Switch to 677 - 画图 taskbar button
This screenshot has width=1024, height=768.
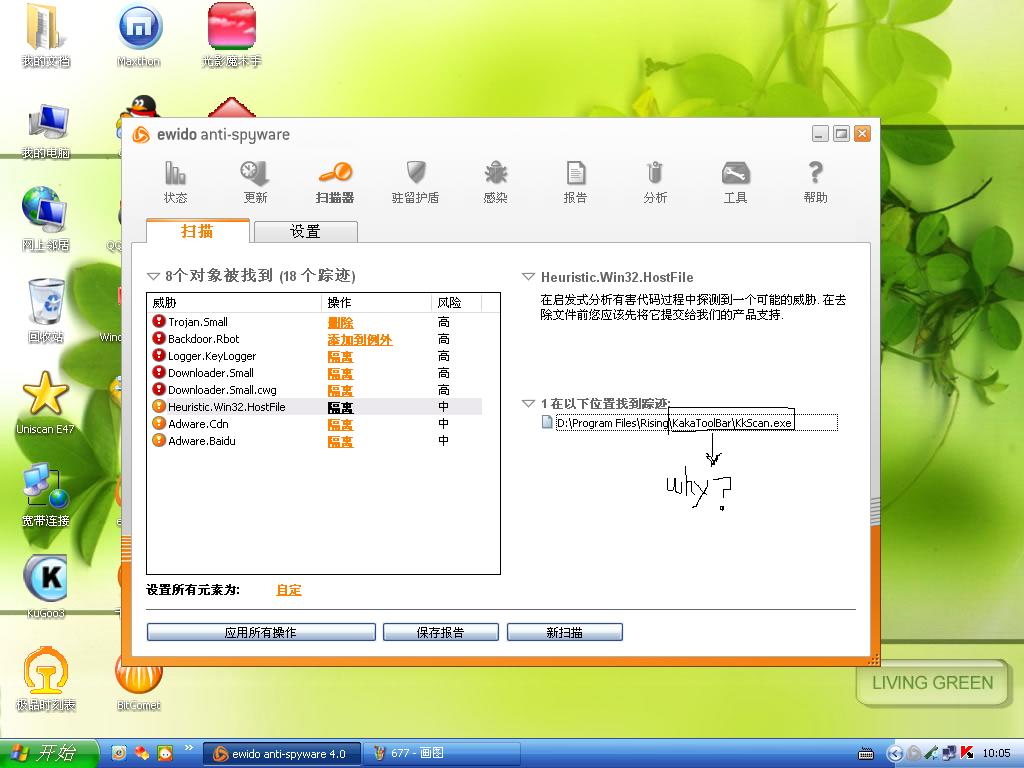tap(441, 754)
